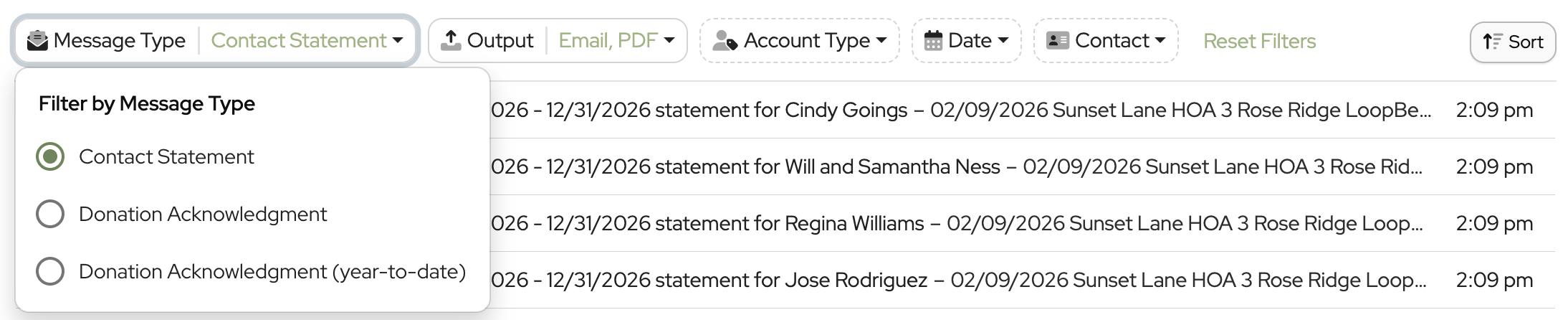Click the Date calendar icon
The width and height of the screenshot is (1568, 320).
(933, 41)
